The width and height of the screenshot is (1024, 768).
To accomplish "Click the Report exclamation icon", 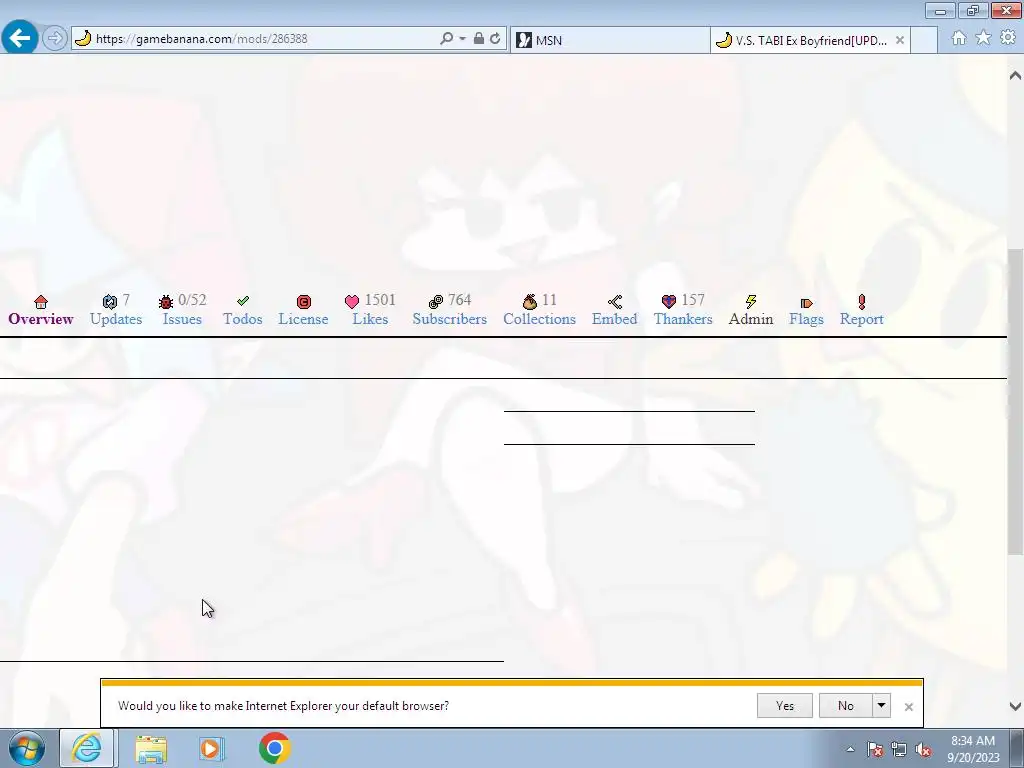I will click(x=862, y=302).
